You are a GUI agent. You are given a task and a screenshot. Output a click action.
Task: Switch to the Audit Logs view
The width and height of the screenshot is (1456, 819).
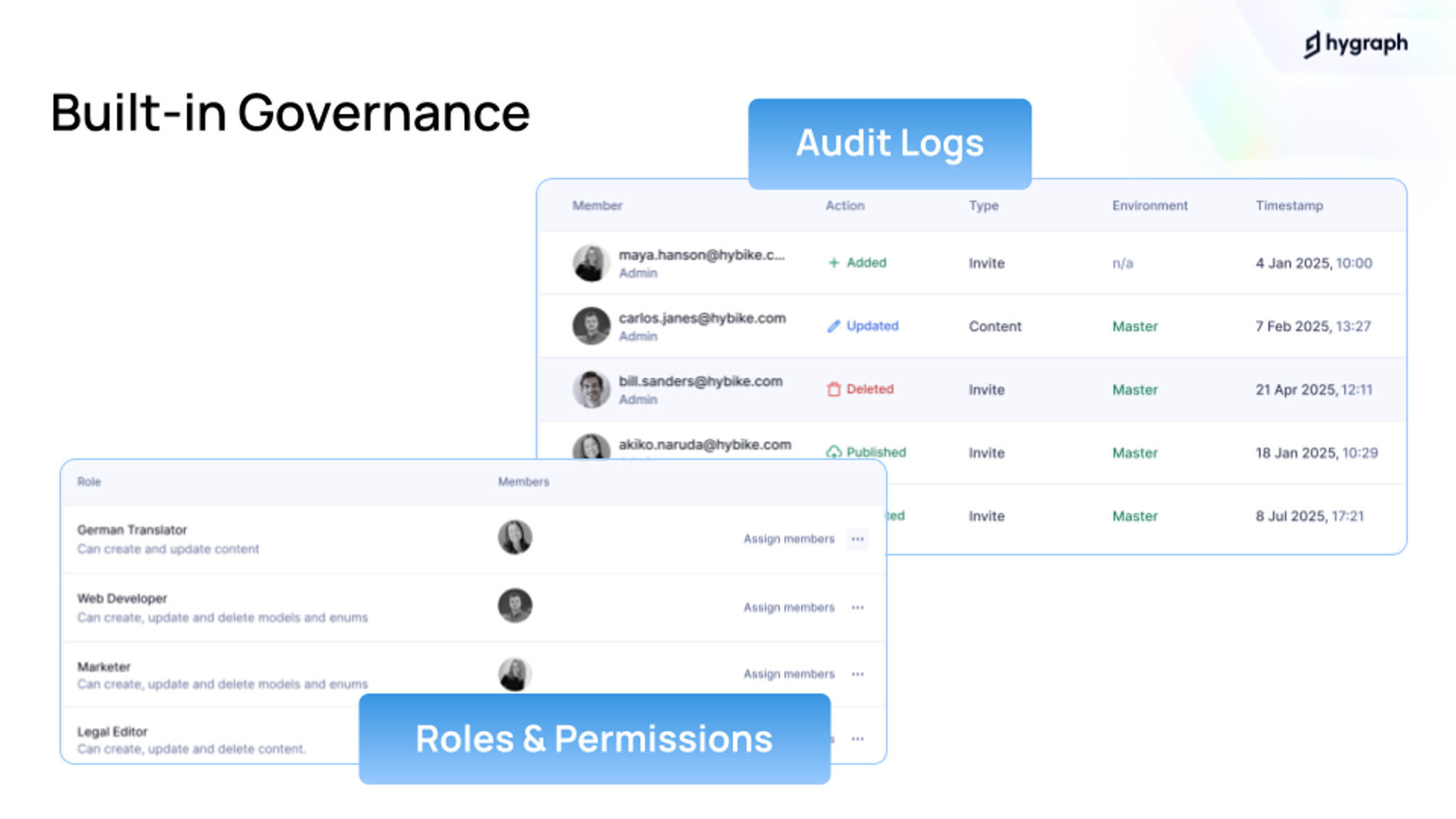tap(889, 144)
